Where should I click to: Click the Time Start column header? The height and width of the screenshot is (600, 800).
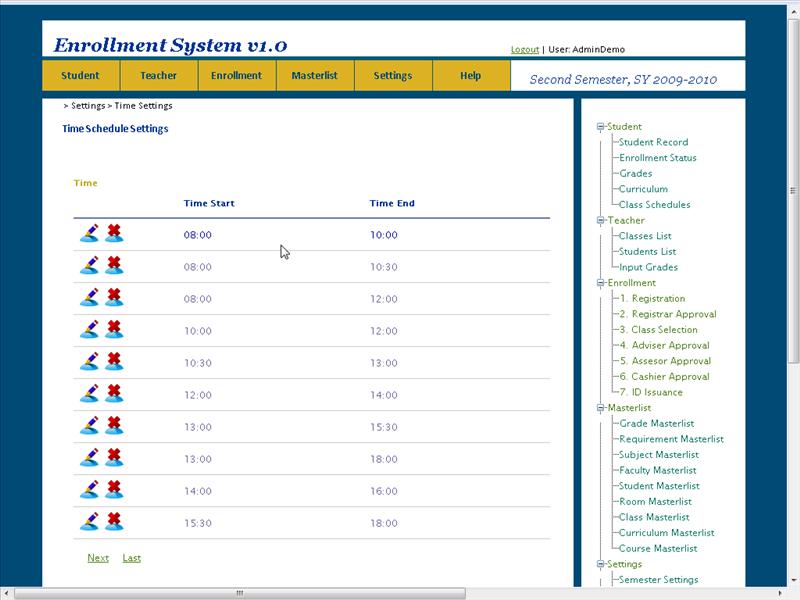click(x=209, y=203)
